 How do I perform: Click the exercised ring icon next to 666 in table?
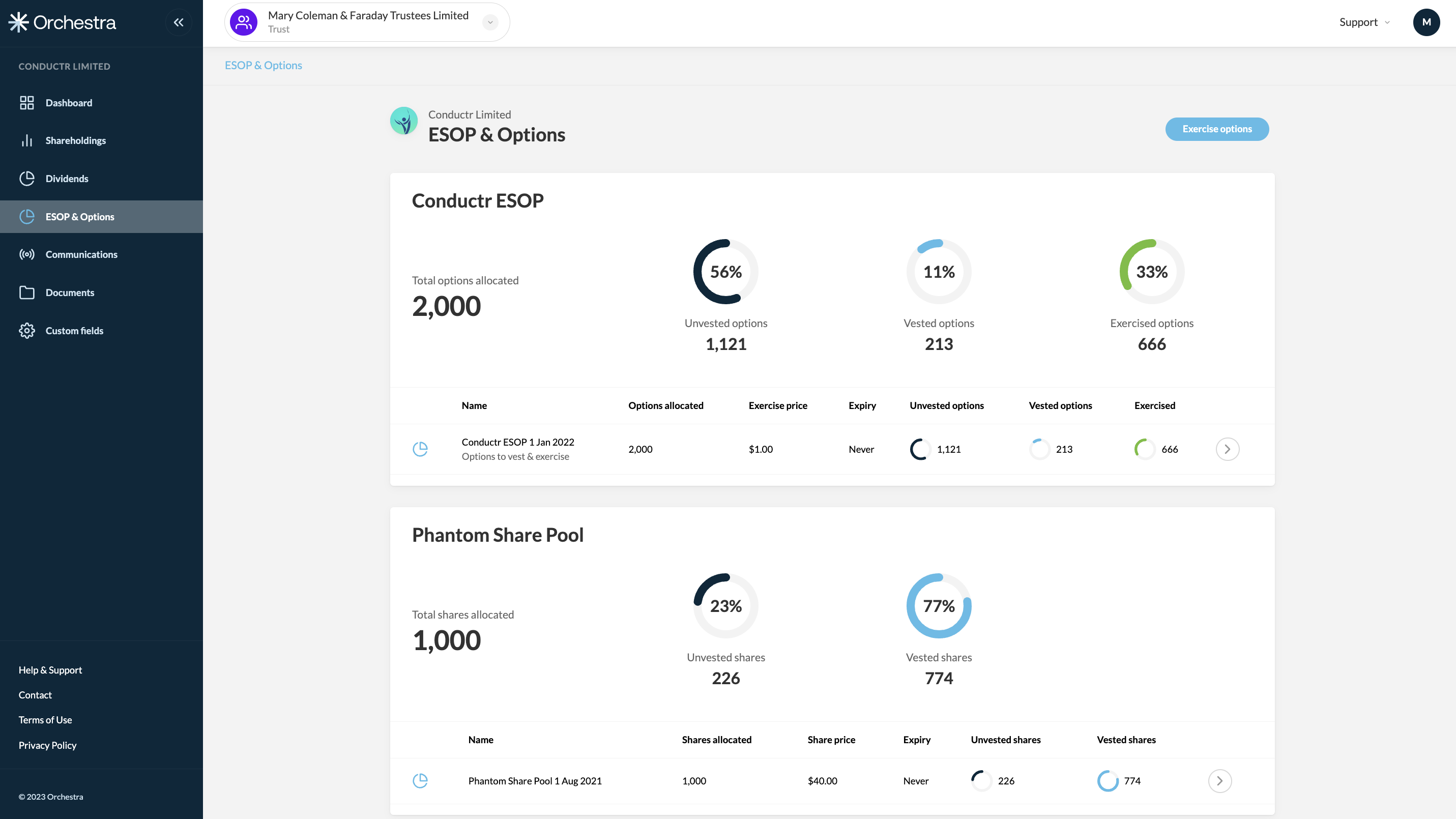[1145, 449]
